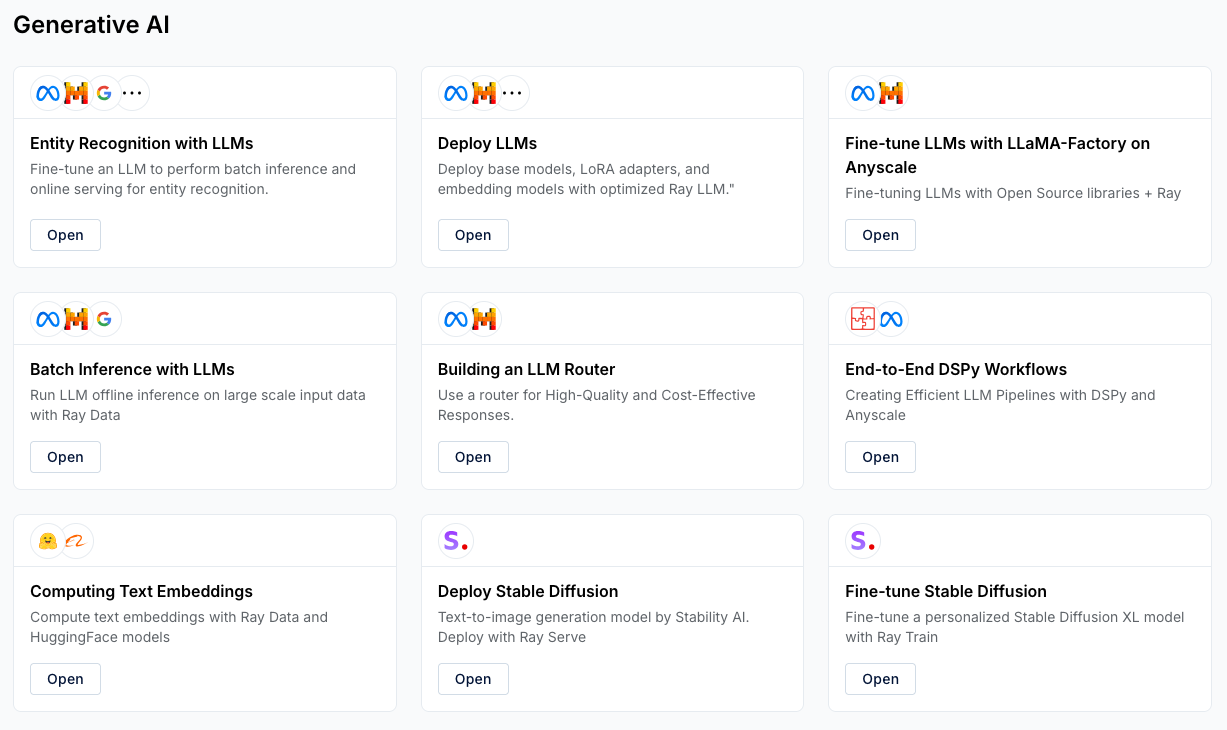
Task: Click the Meta icon on Deploy LLMs card
Action: [456, 93]
